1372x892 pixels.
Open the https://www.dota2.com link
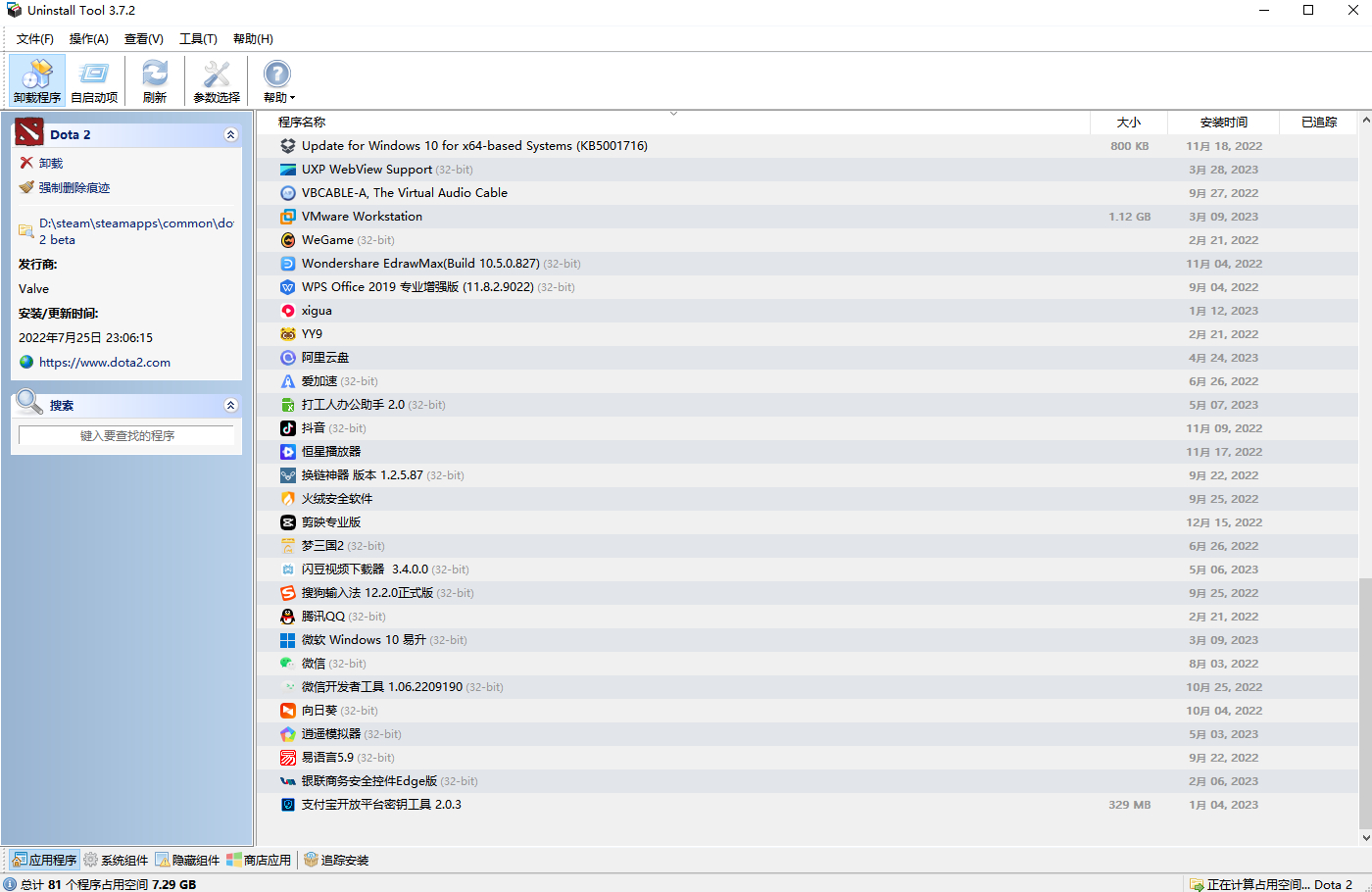105,362
